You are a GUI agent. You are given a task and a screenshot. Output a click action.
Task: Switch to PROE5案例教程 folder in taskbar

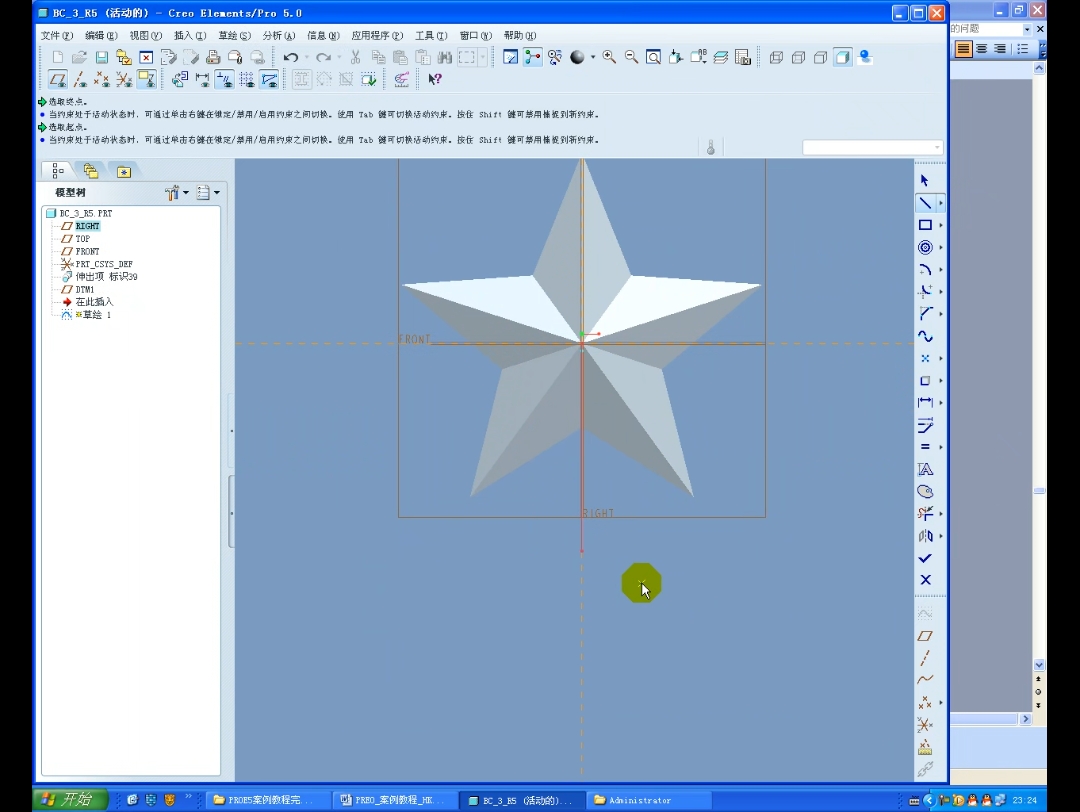coord(269,800)
